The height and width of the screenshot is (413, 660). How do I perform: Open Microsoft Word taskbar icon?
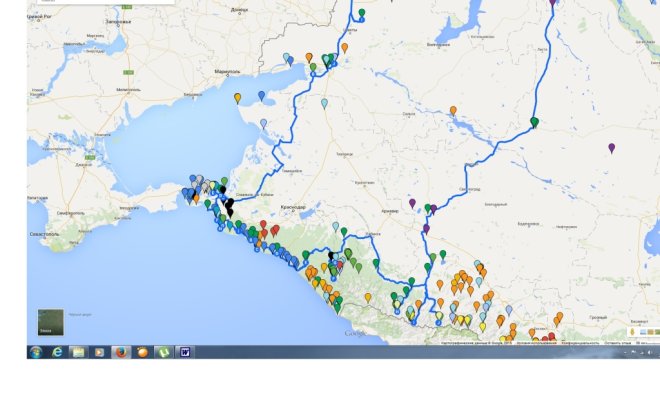(x=185, y=352)
